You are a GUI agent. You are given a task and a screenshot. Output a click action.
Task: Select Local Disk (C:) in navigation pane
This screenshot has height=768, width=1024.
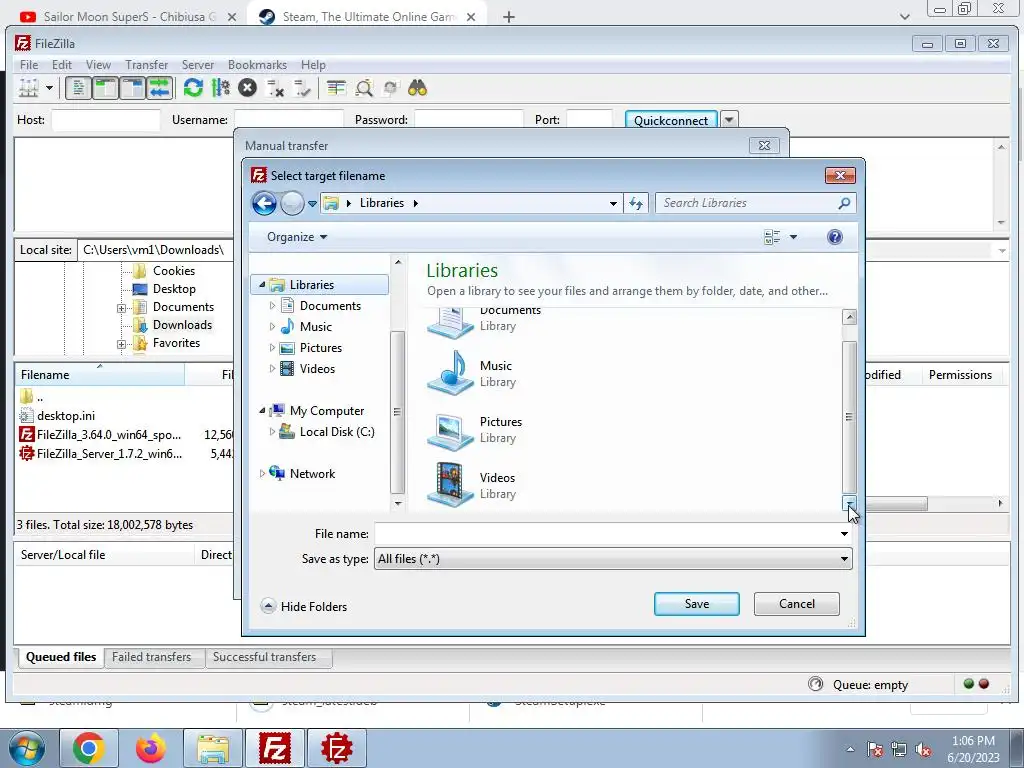337,432
